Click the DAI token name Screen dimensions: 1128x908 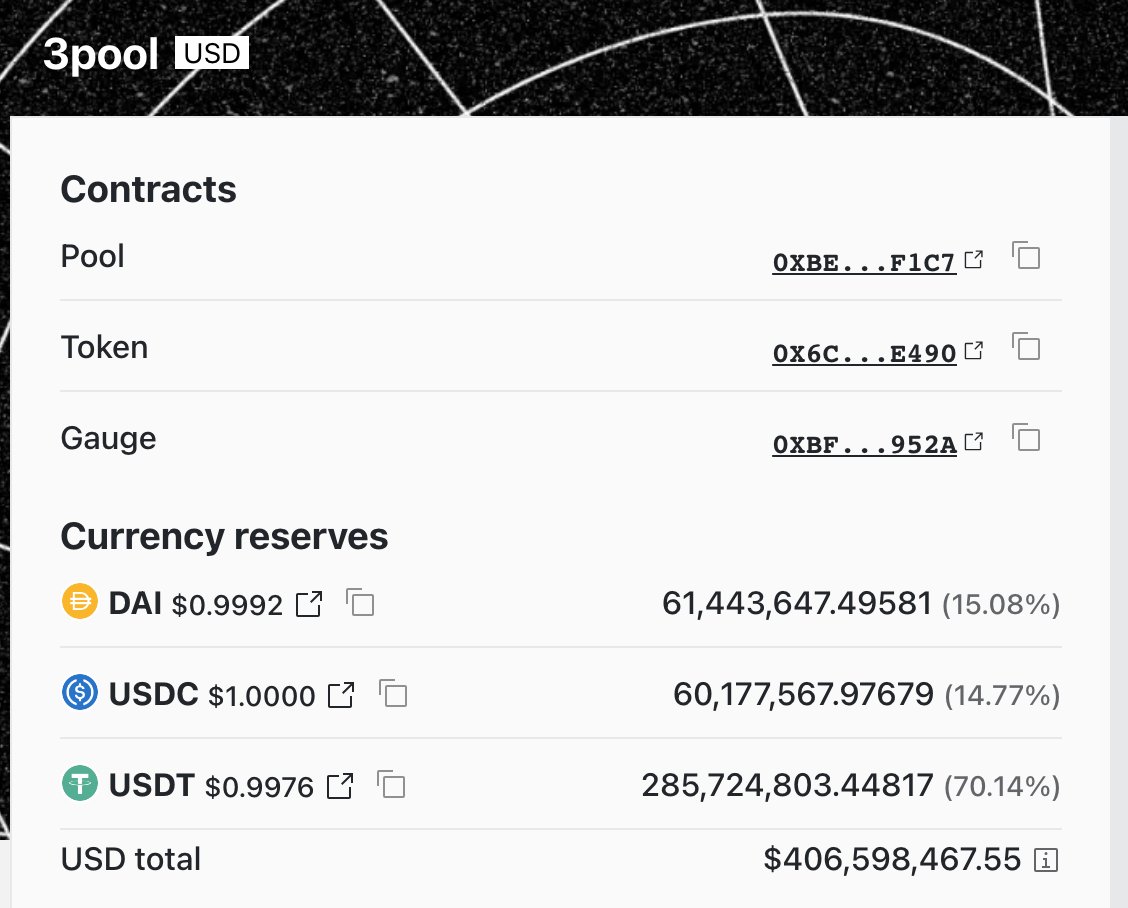point(135,603)
